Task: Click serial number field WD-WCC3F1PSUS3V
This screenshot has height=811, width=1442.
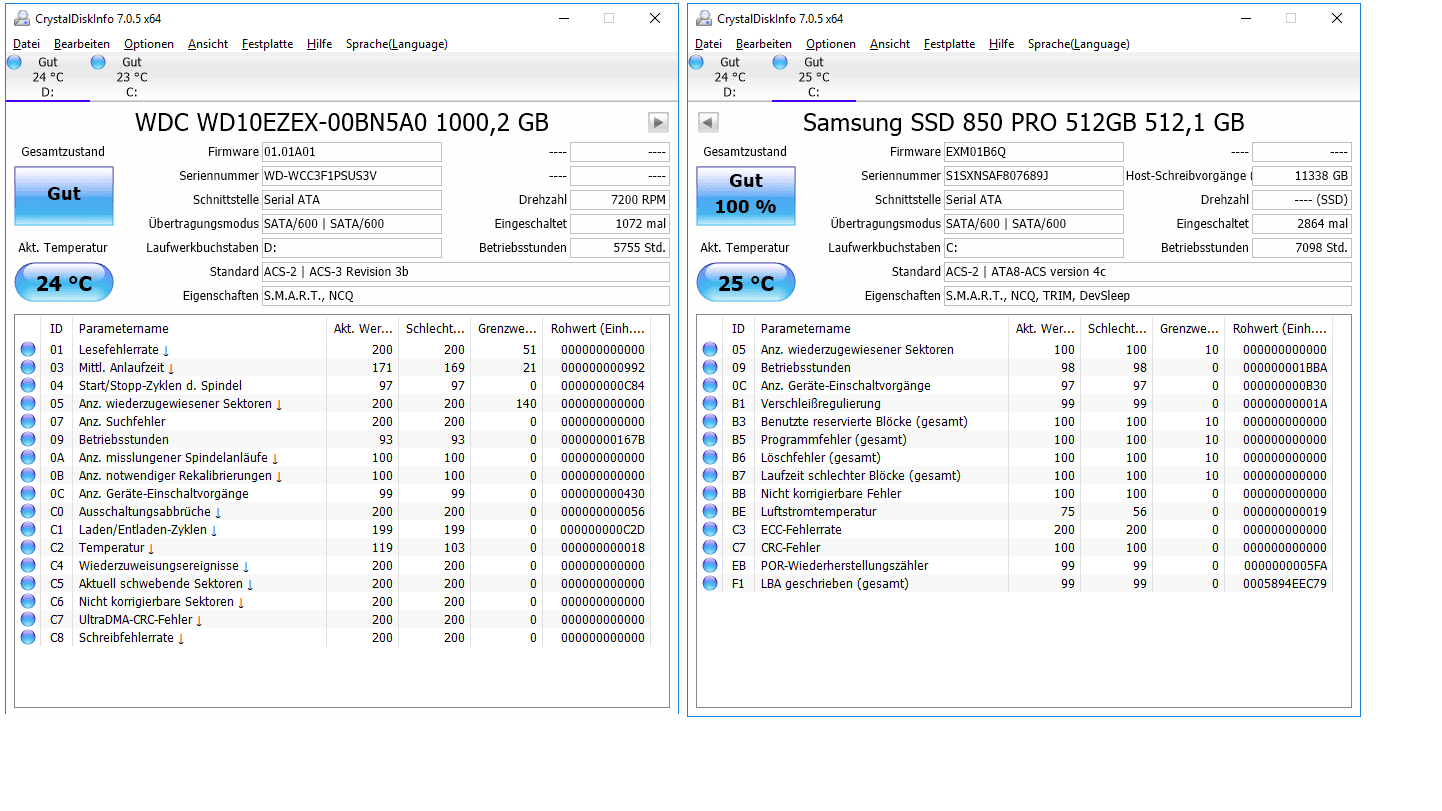Action: click(x=351, y=176)
